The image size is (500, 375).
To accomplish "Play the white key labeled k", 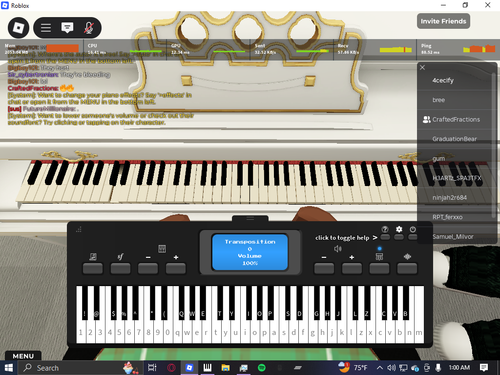I will tap(342, 332).
